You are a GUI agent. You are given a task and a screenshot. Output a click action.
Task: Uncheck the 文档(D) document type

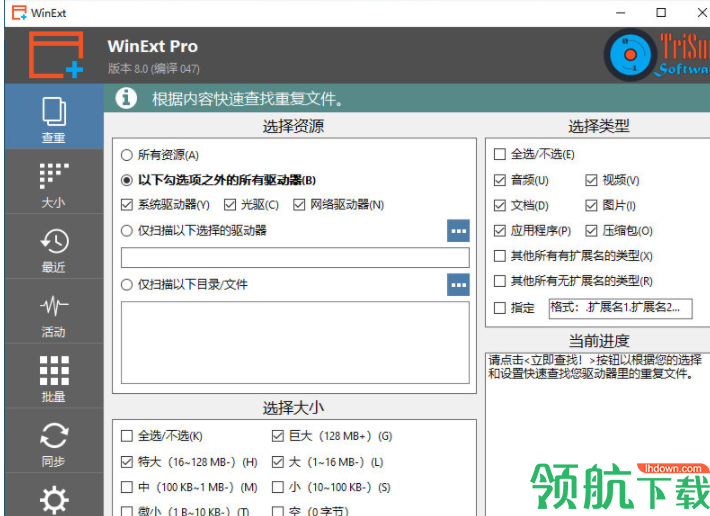click(499, 206)
